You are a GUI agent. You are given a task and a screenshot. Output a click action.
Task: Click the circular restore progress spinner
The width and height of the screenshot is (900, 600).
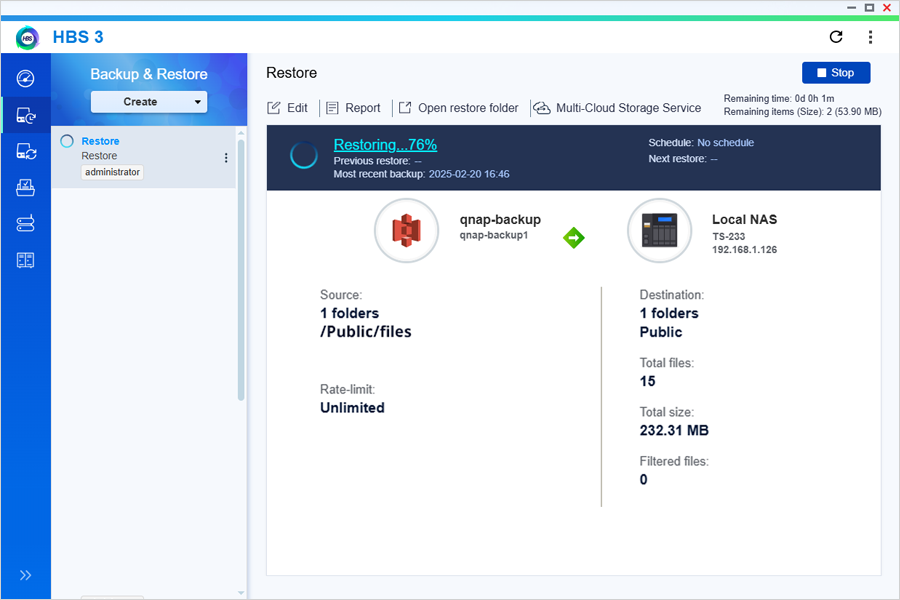pos(304,155)
